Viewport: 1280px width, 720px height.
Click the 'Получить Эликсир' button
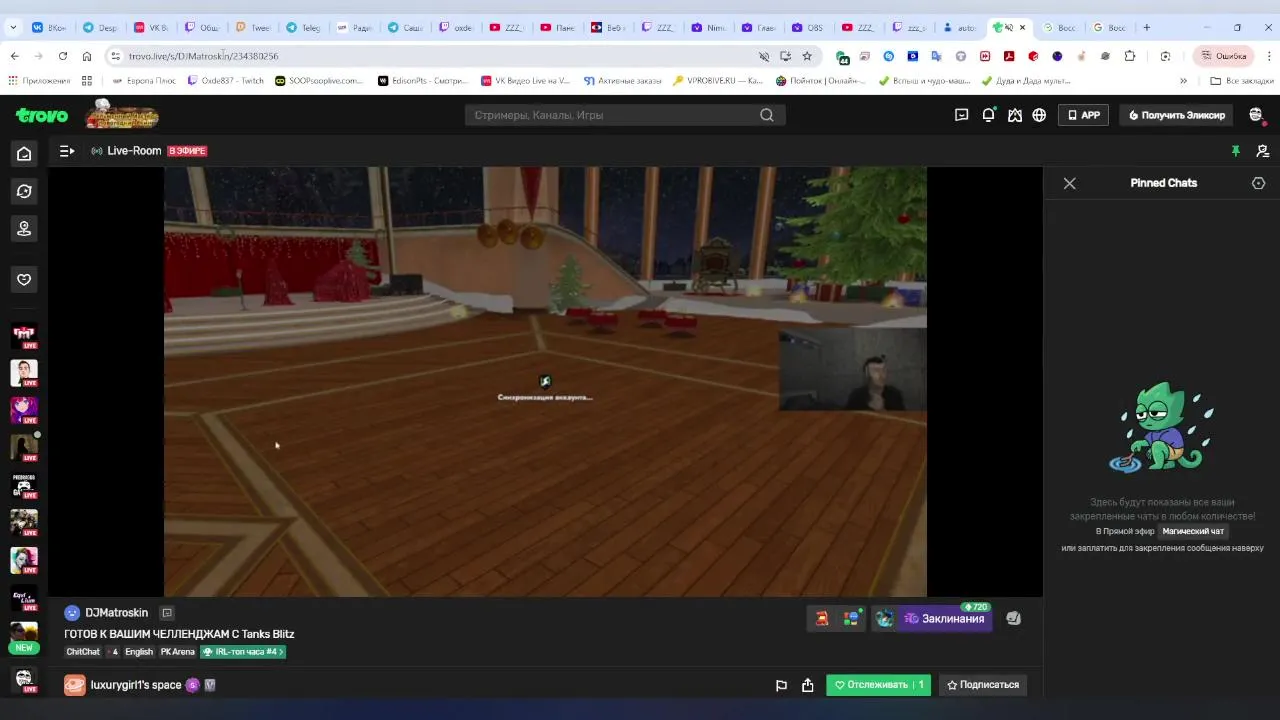(1177, 115)
